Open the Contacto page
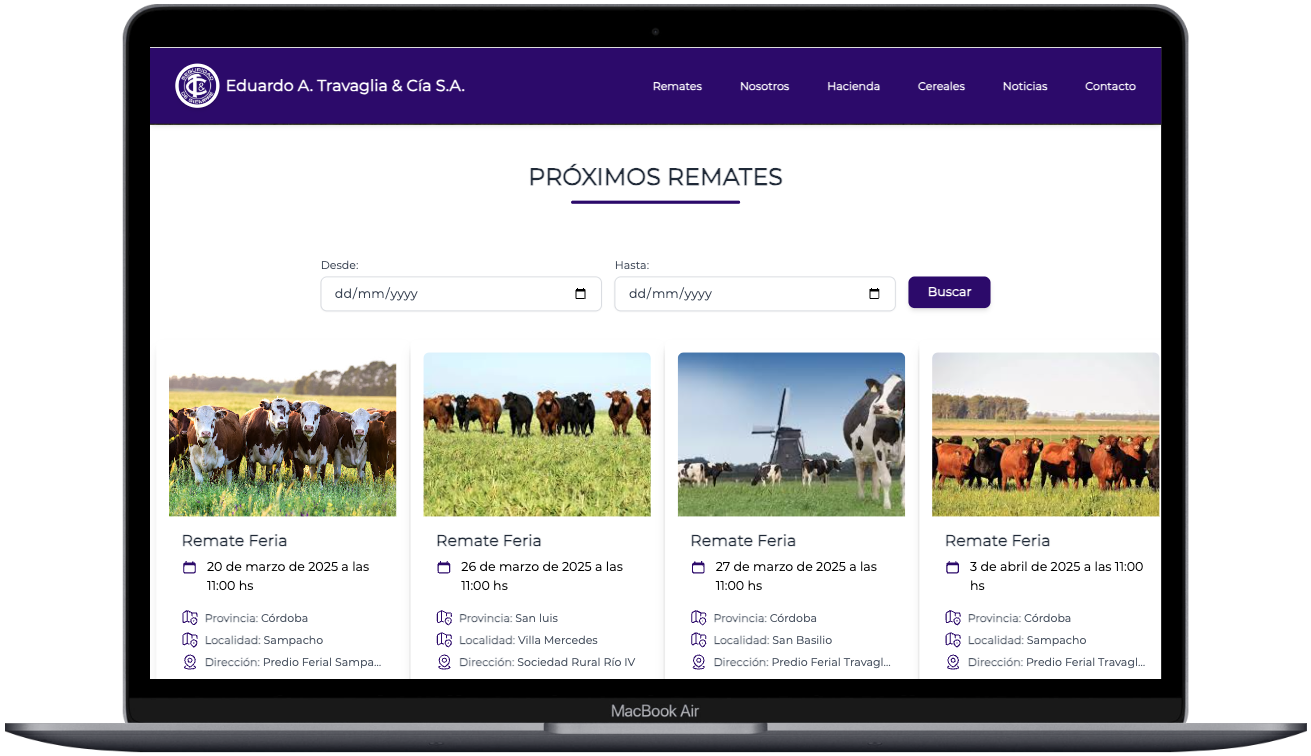 coord(1110,87)
